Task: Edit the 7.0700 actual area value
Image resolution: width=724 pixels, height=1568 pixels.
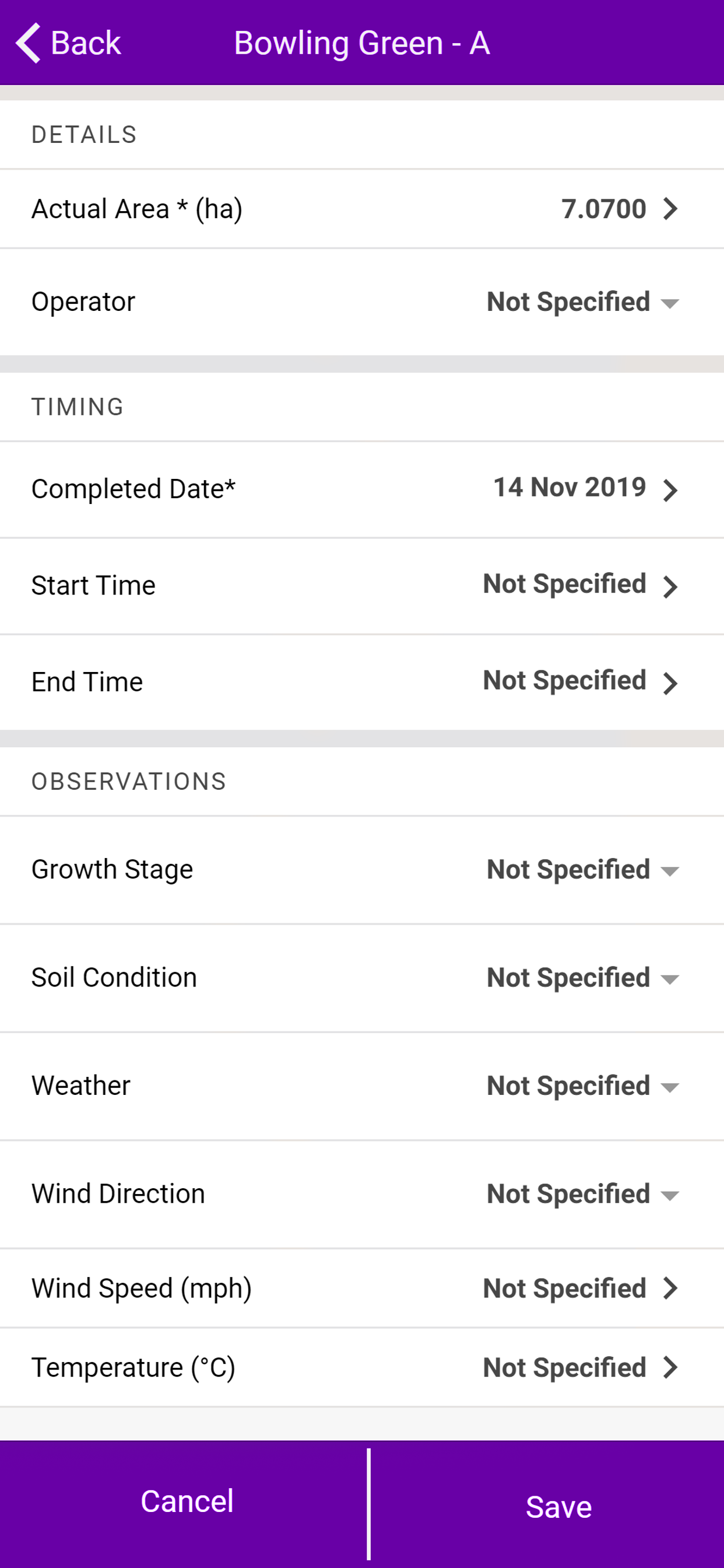Action: [x=603, y=209]
